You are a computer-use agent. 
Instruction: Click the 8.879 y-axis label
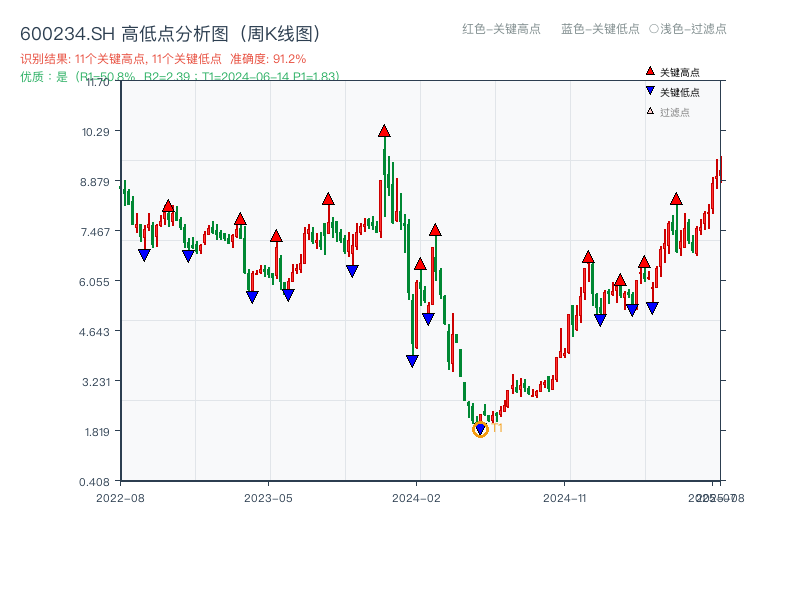click(x=95, y=182)
